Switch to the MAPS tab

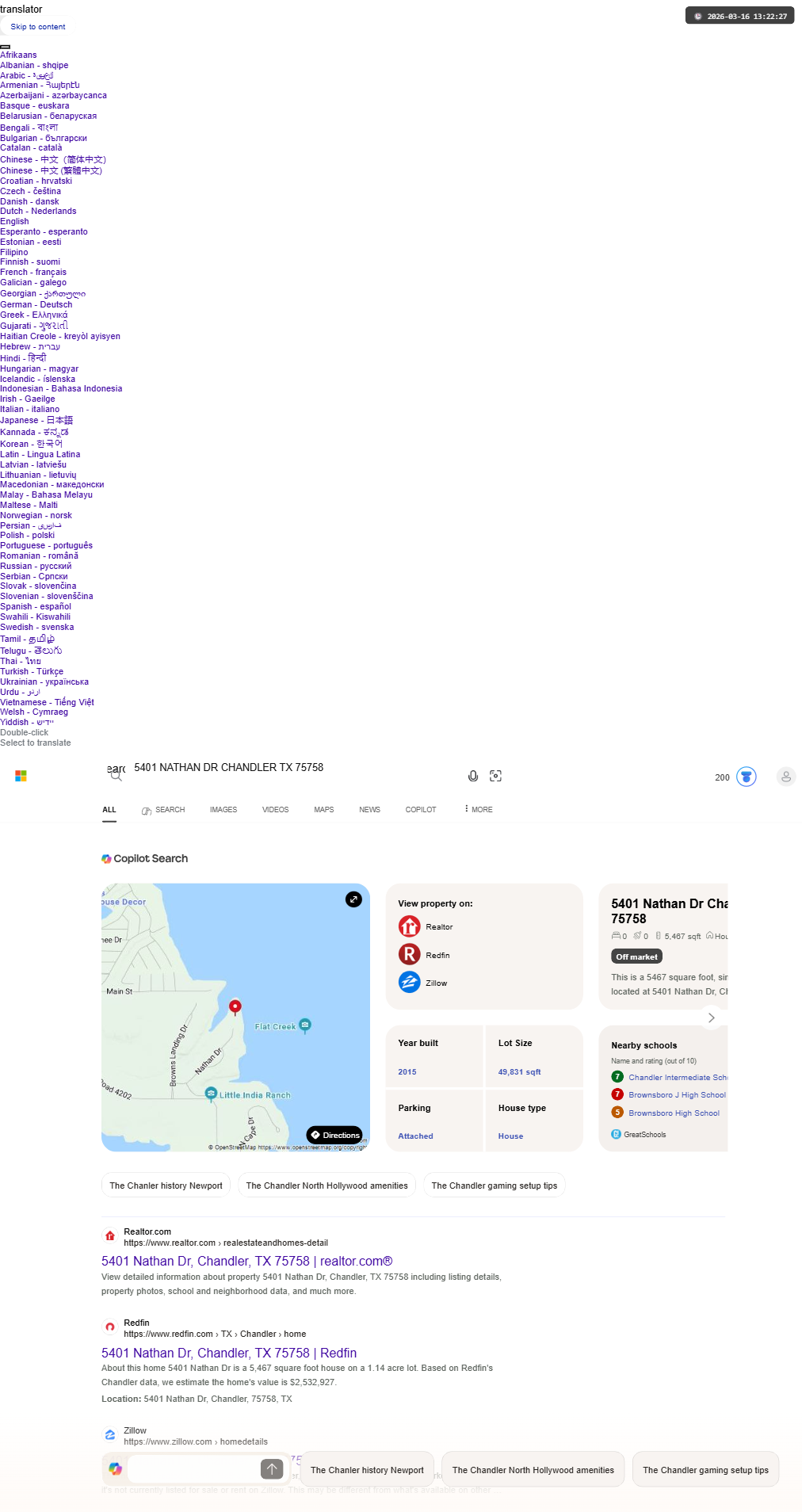point(324,810)
